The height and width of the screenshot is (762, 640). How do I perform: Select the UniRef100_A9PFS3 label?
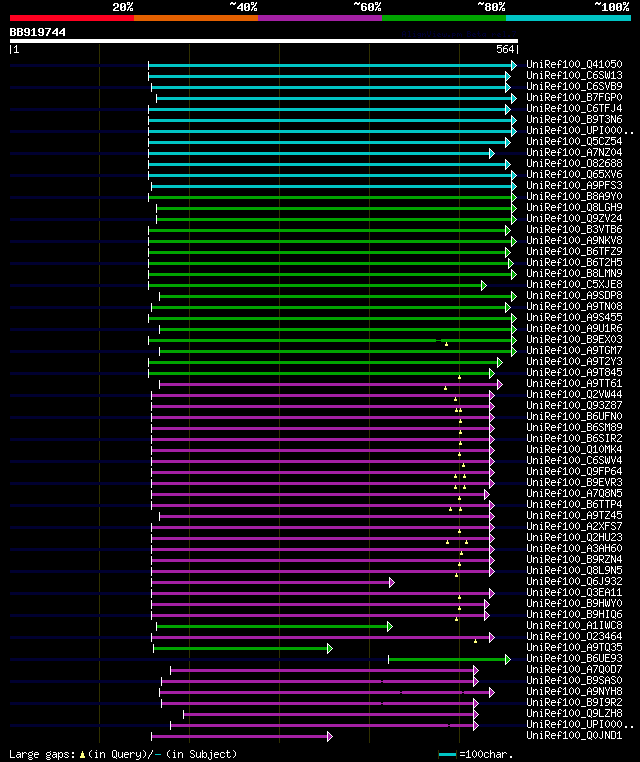point(574,185)
